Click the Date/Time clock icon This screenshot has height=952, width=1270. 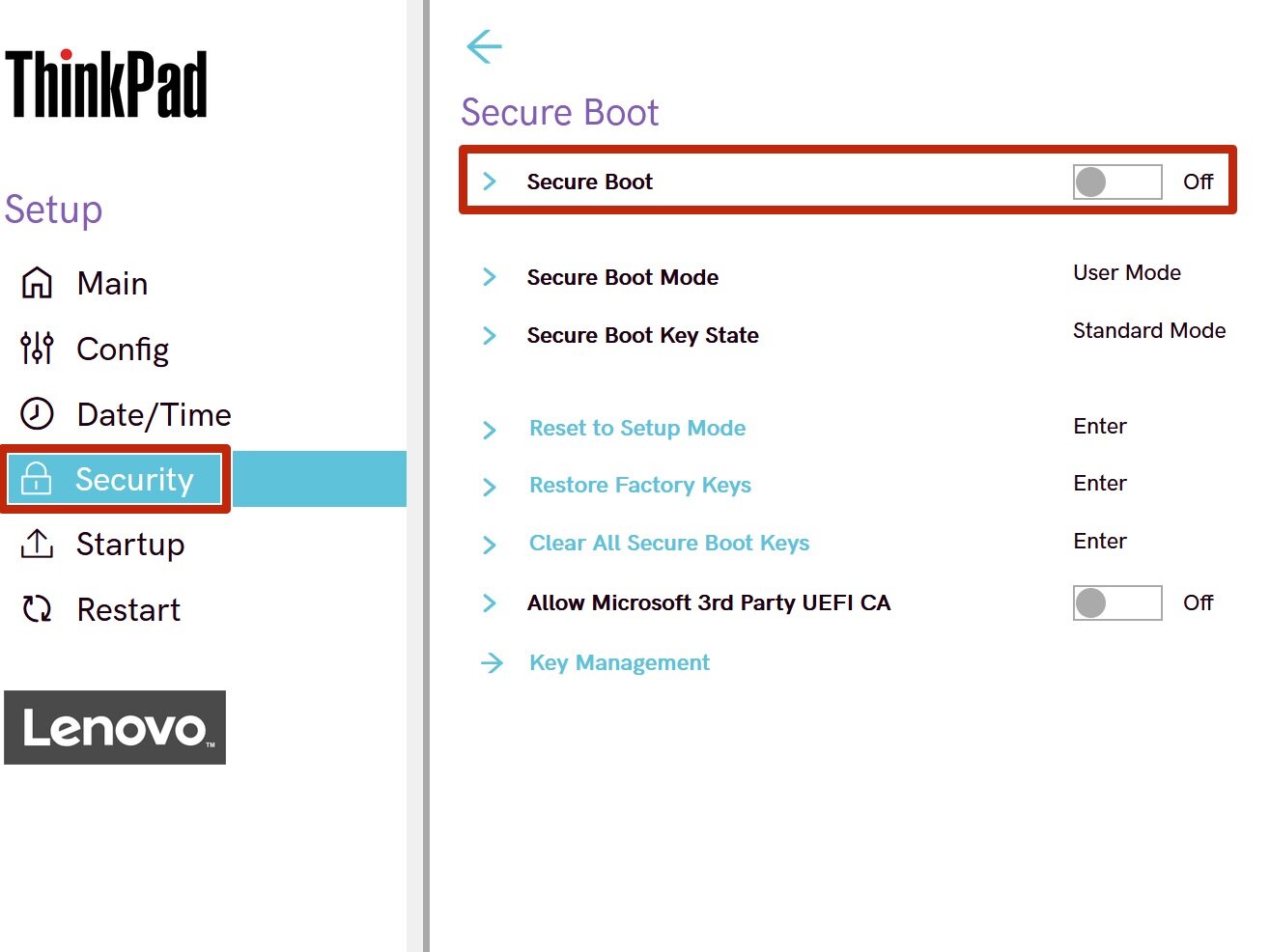point(38,414)
